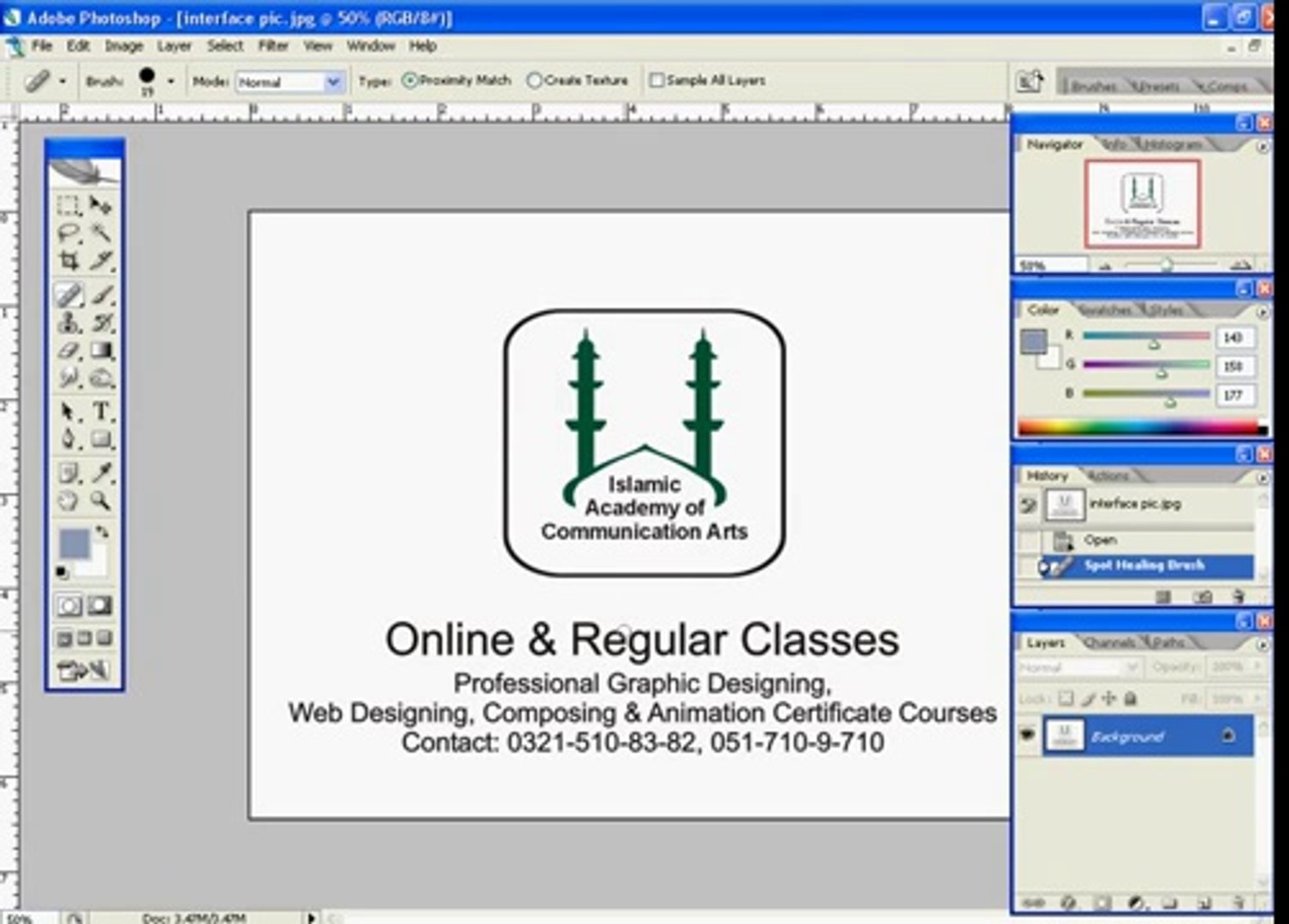Open the Color panel flyout menu
The image size is (1289, 924).
pyautogui.click(x=1262, y=311)
